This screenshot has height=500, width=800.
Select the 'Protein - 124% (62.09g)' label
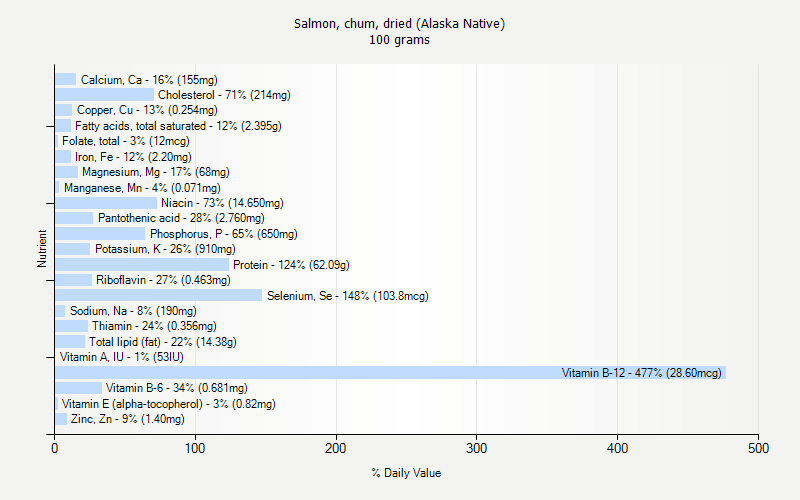(x=291, y=265)
